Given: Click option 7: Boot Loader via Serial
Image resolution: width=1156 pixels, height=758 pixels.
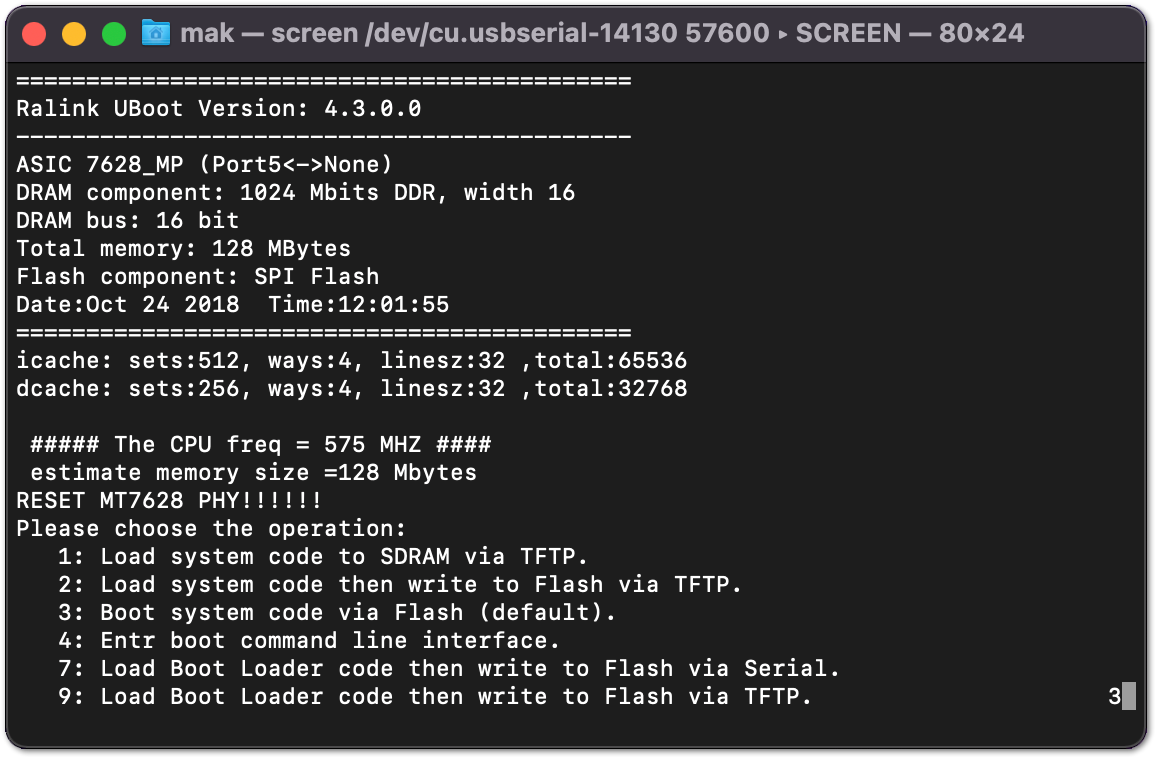Looking at the screenshot, I should tap(449, 668).
